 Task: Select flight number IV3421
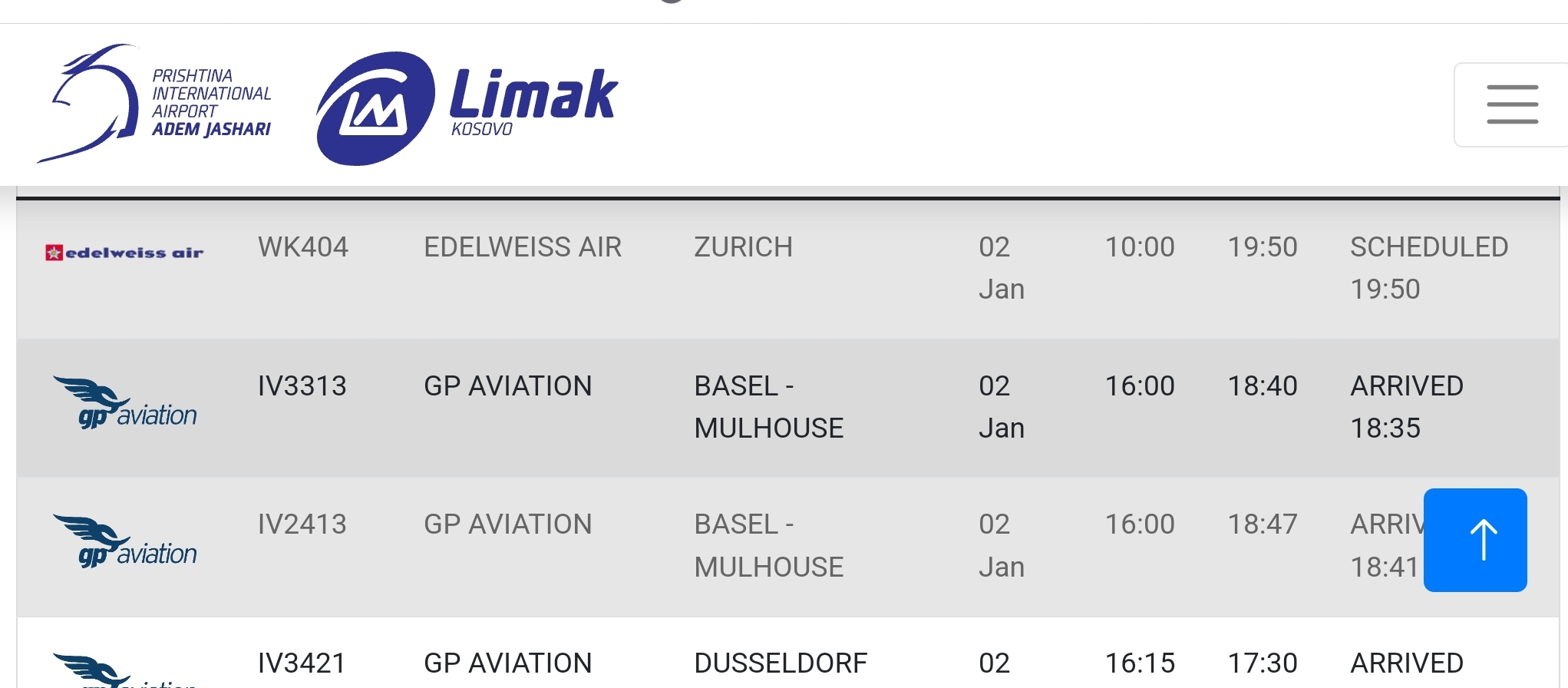click(302, 663)
